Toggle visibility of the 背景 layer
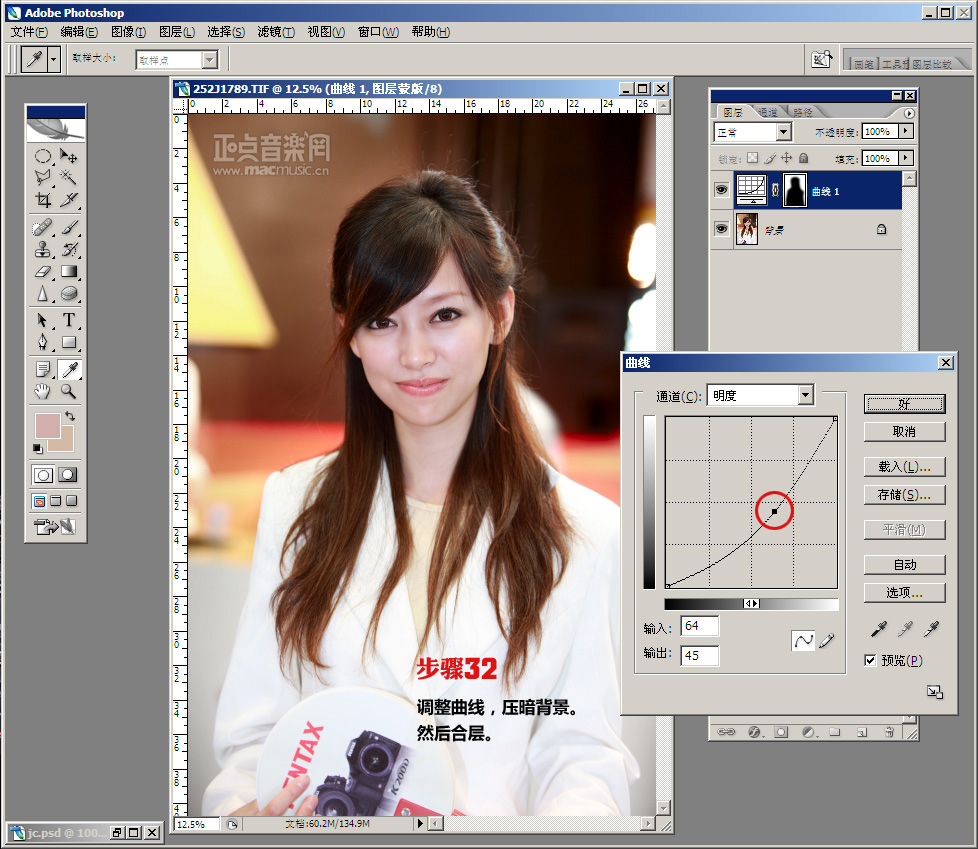The image size is (978, 849). point(721,229)
